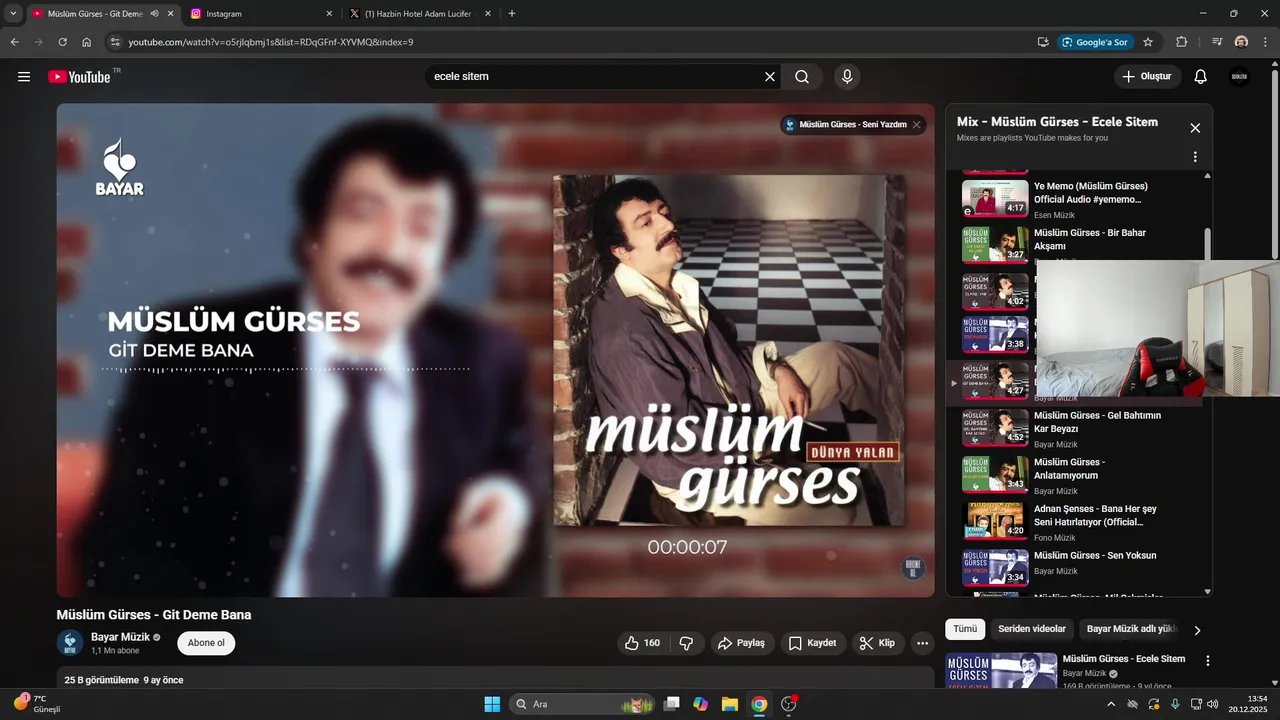Bookmark this page with the star
Screen dimensions: 1280x720
[1148, 42]
